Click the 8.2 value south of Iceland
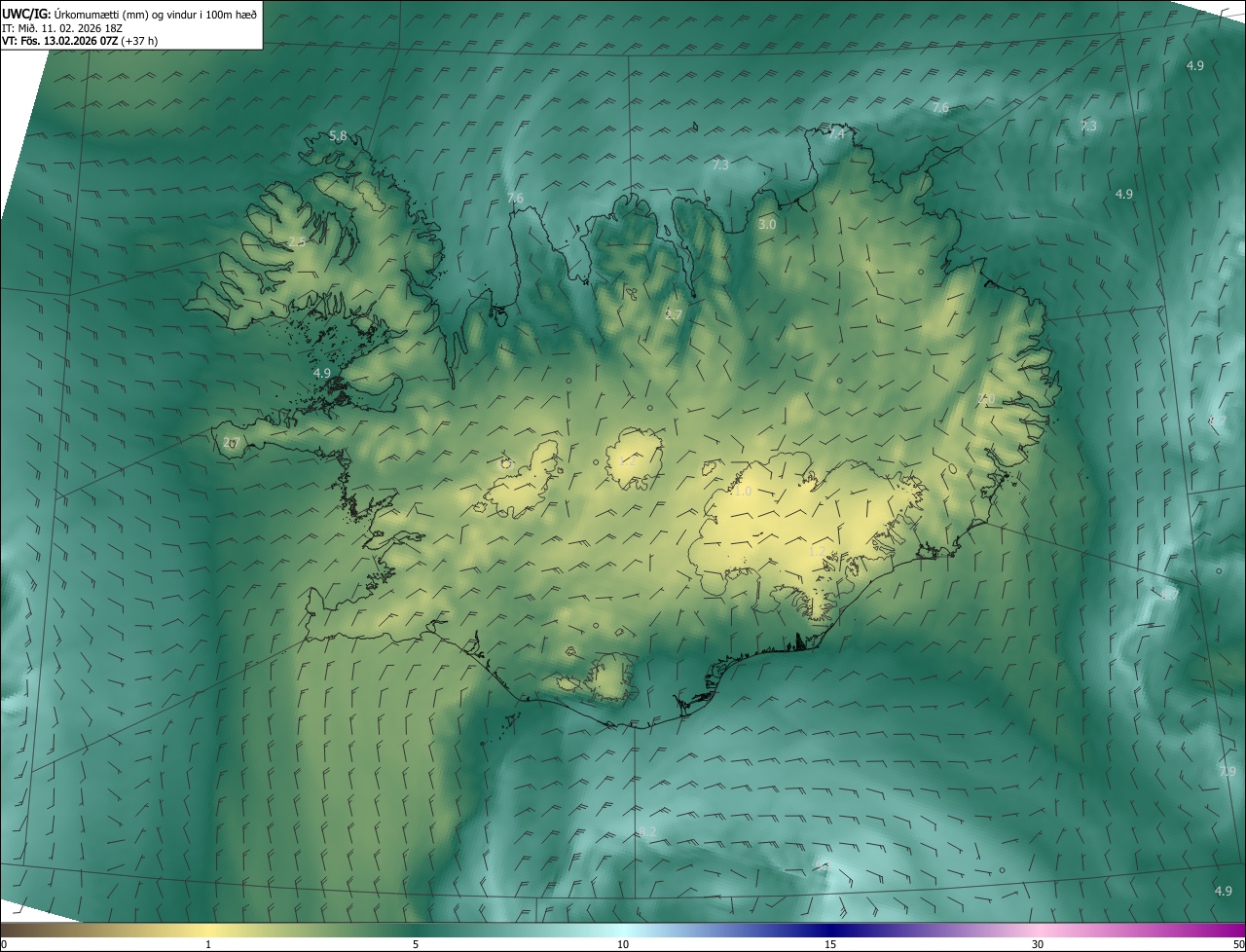The image size is (1246, 952). (x=647, y=831)
